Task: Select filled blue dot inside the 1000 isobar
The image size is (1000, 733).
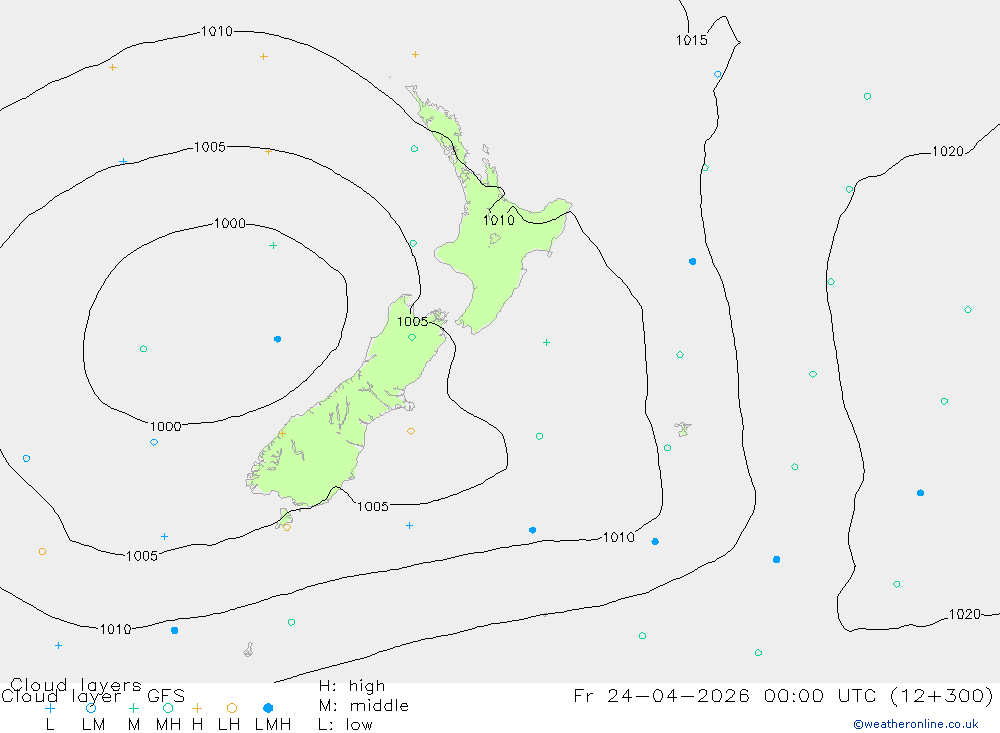Action: (277, 339)
